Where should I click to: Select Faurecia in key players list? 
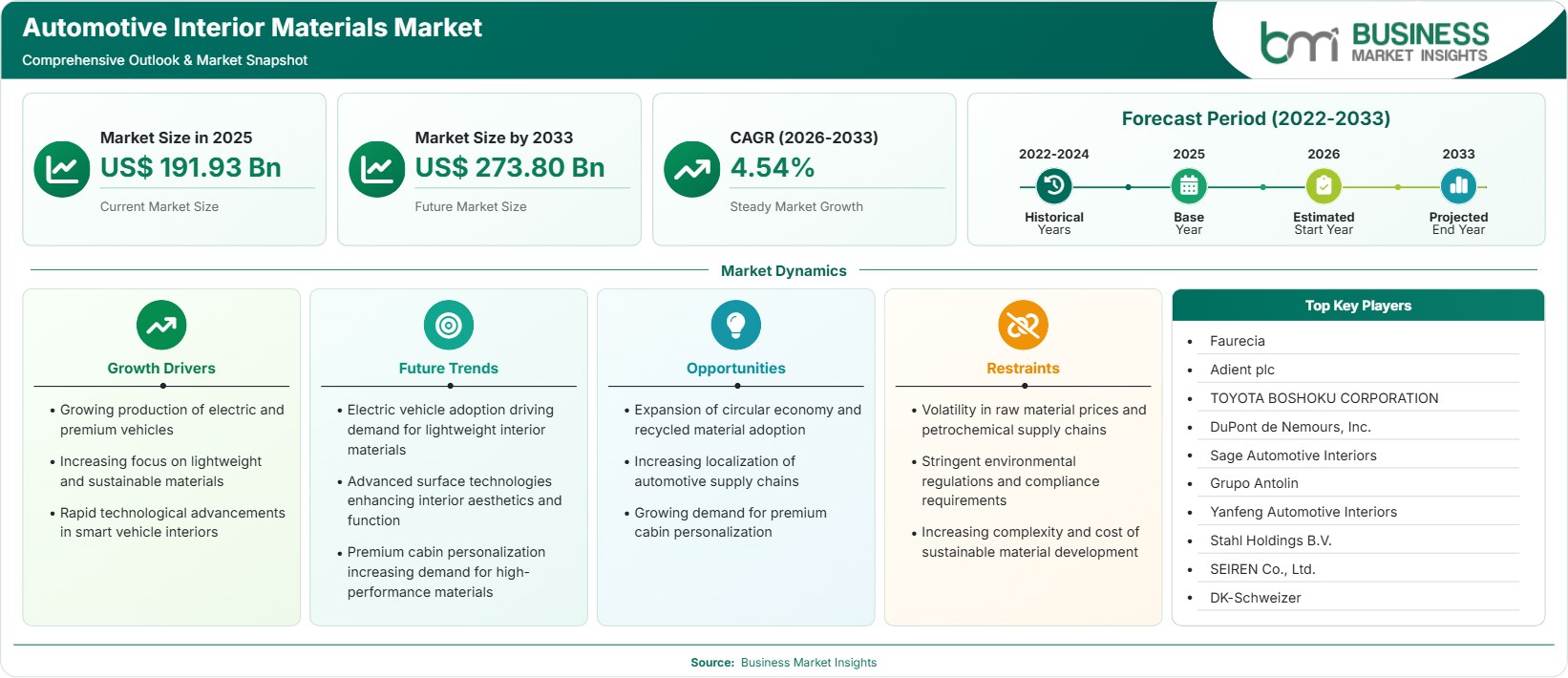coord(1237,341)
